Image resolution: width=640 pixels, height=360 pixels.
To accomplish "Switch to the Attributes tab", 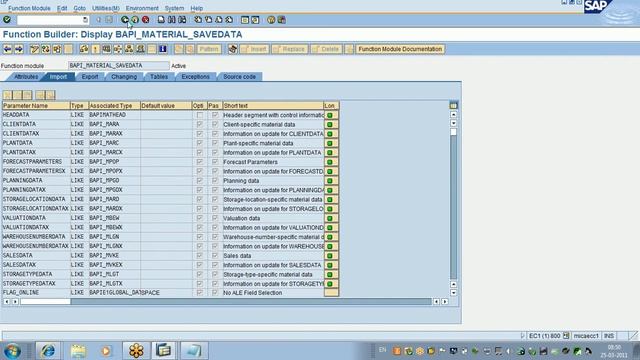I will click(26, 77).
